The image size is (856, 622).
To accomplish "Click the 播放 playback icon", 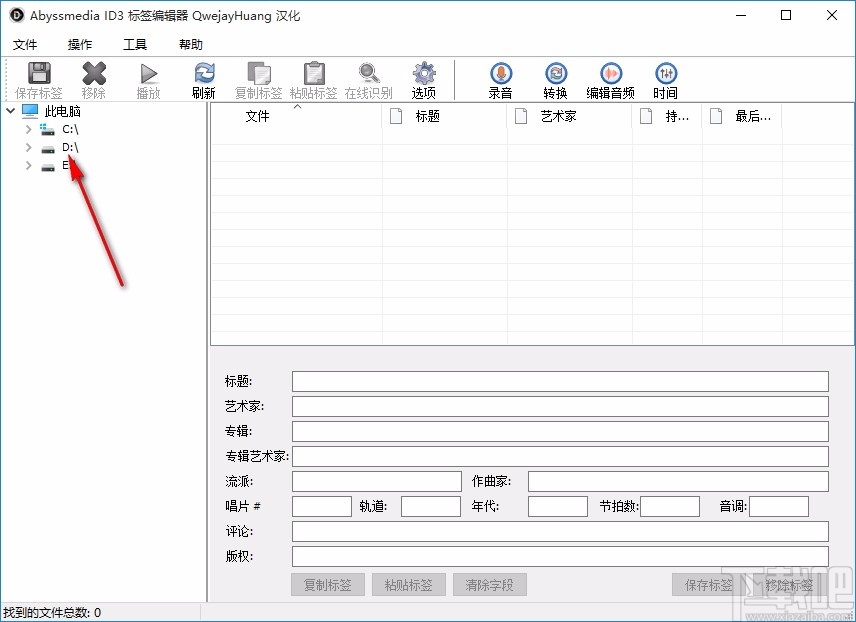I will click(x=148, y=75).
